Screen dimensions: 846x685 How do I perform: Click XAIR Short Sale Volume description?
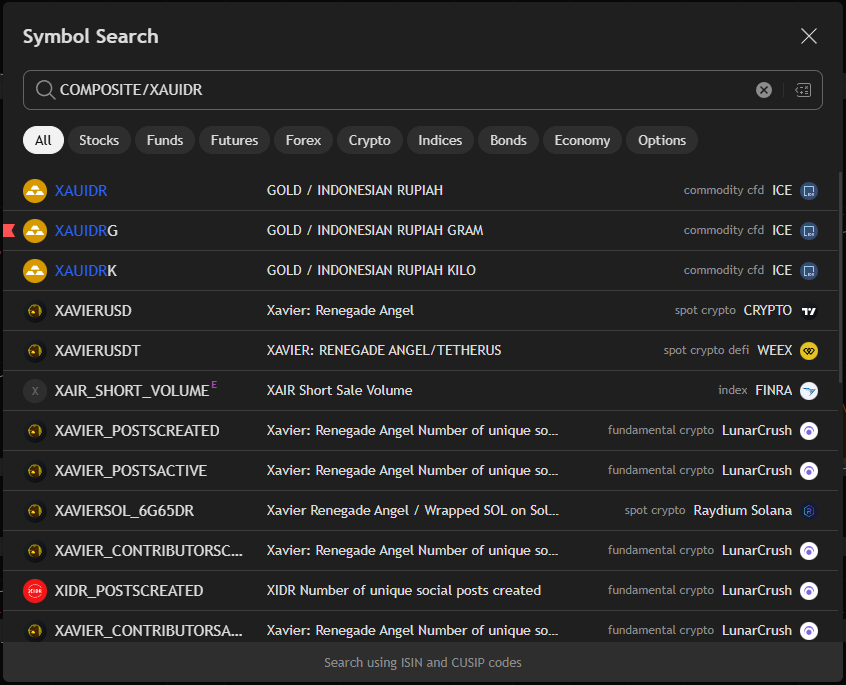point(339,391)
